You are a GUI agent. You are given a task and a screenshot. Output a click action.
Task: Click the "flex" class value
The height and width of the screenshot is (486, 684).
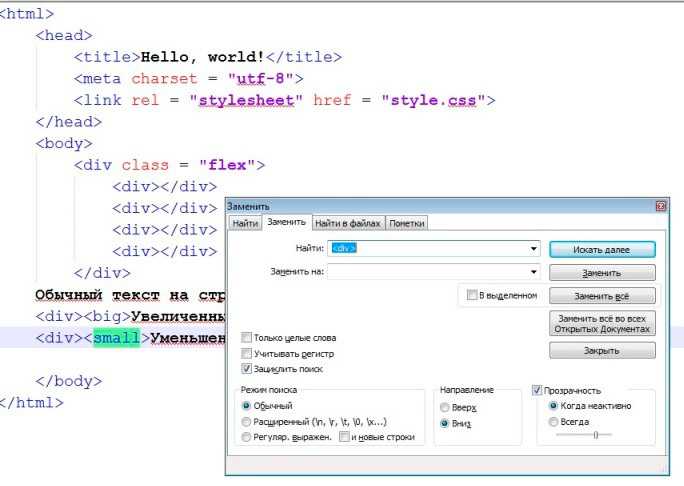[x=227, y=165]
